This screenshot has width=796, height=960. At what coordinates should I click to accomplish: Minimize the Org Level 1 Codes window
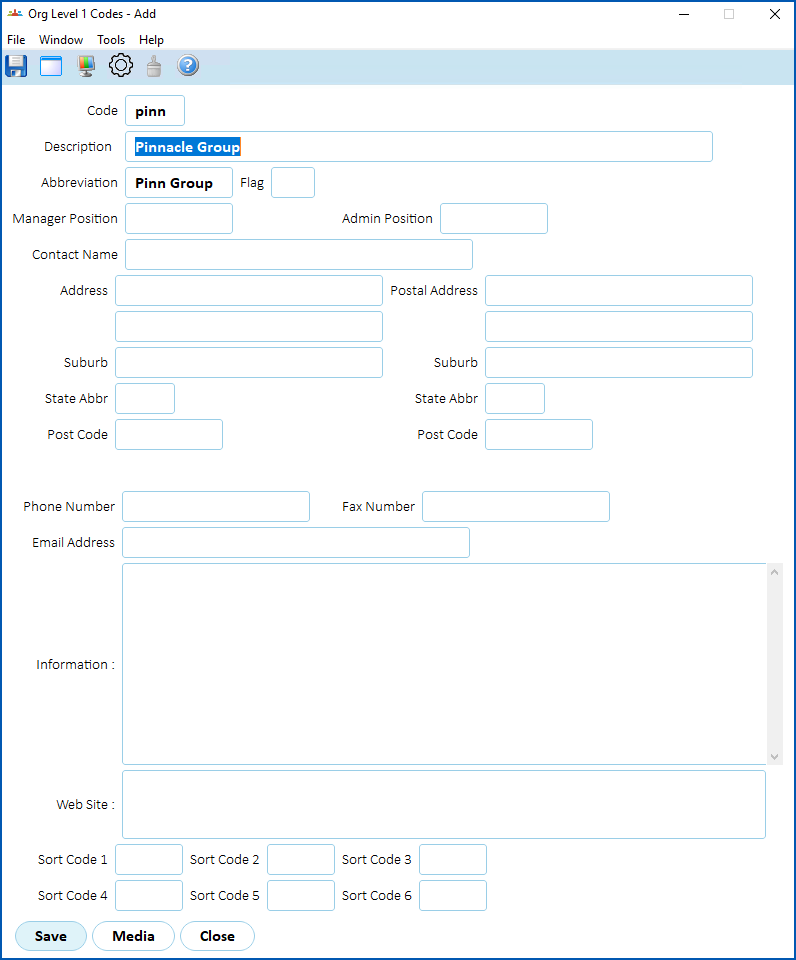[x=684, y=14]
